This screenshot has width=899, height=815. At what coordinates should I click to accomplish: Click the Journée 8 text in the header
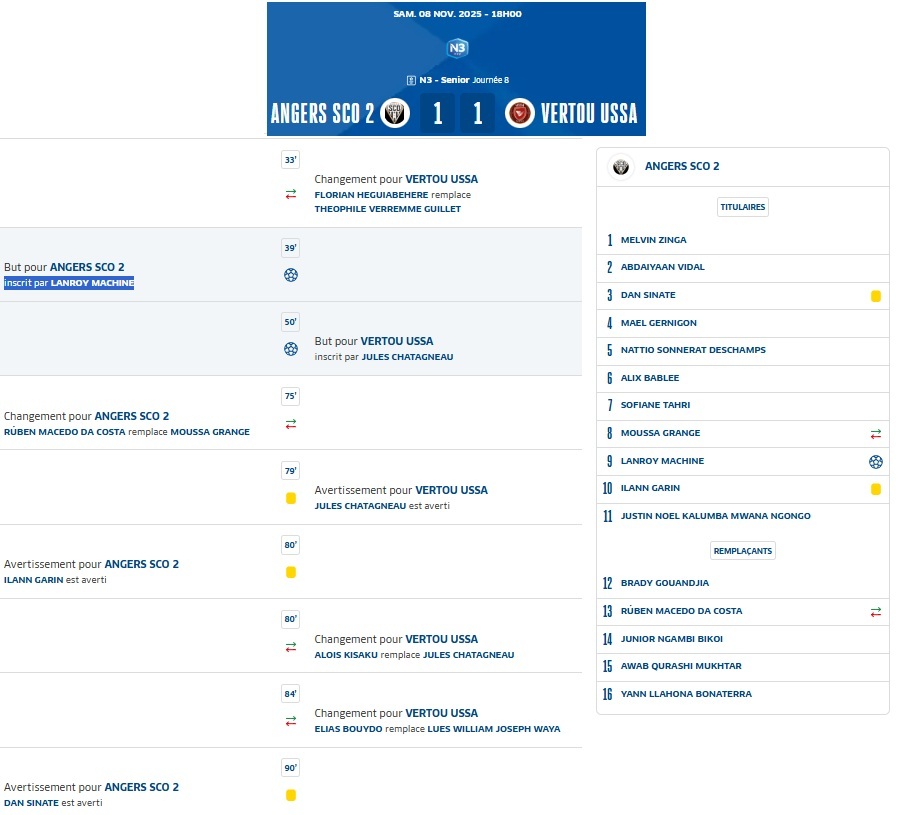point(491,80)
